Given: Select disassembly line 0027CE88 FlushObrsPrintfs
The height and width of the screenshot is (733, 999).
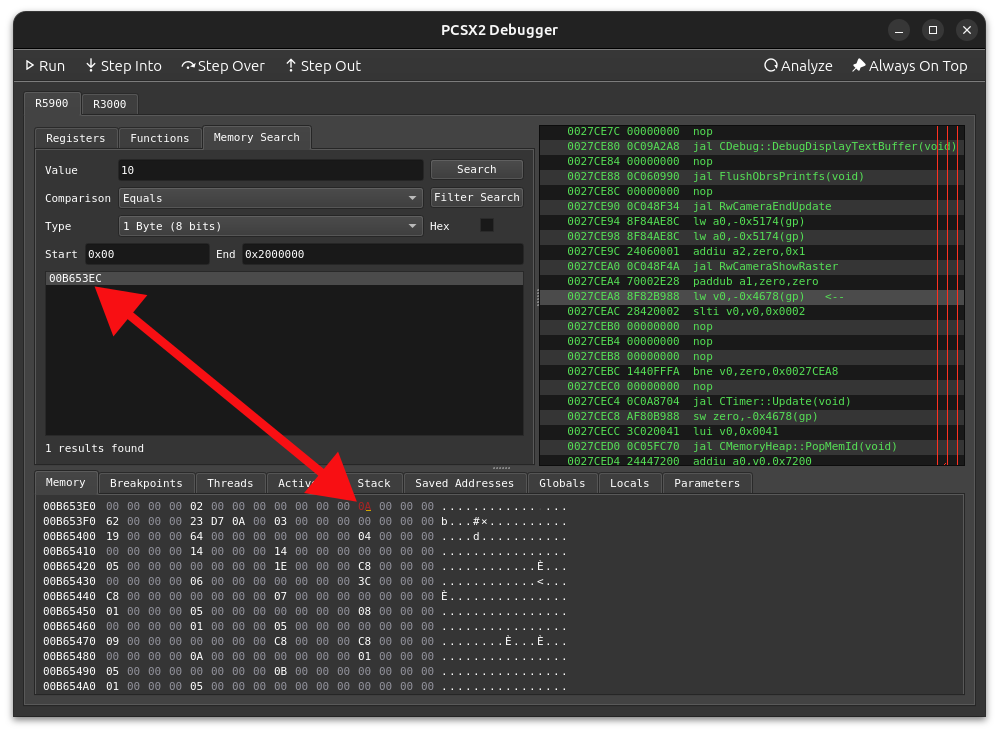Looking at the screenshot, I should (752, 177).
